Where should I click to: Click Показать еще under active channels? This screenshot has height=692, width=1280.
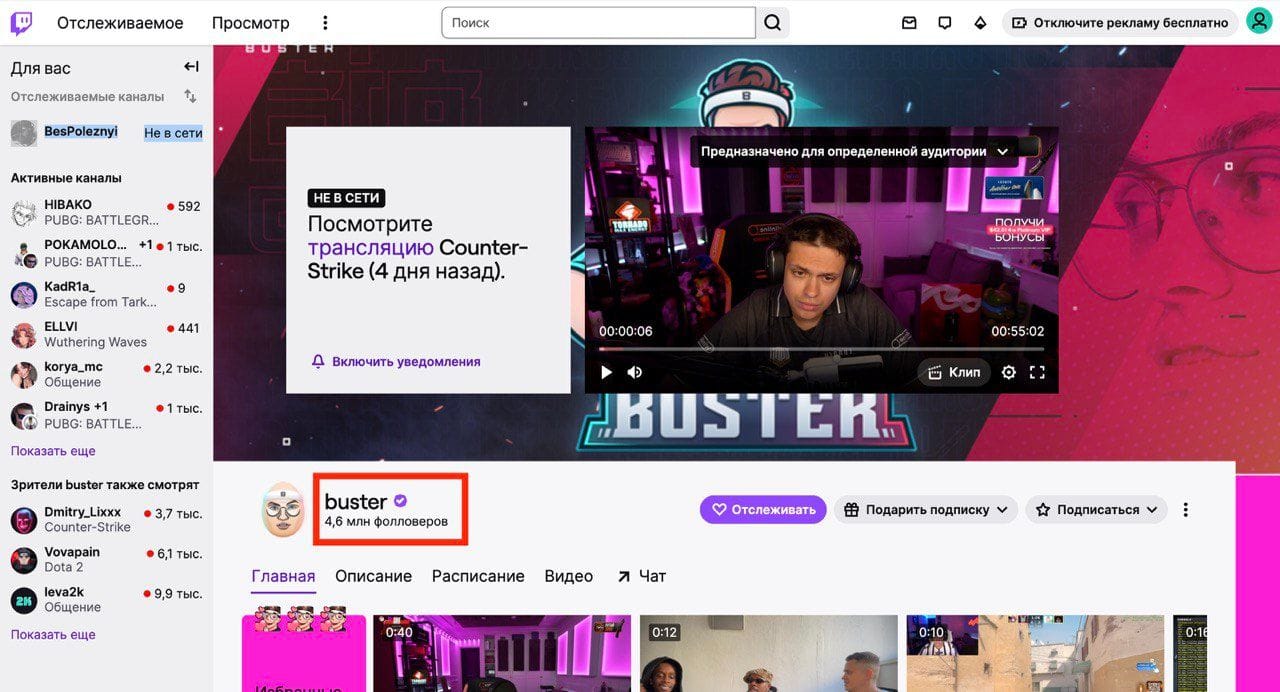pos(51,451)
